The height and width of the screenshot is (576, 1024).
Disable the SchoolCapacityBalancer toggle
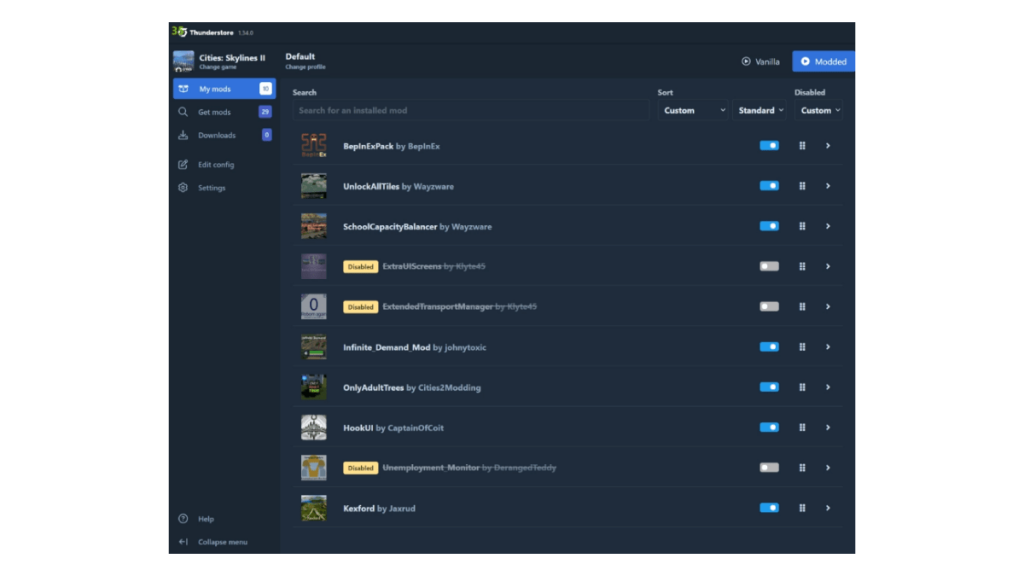(x=769, y=226)
